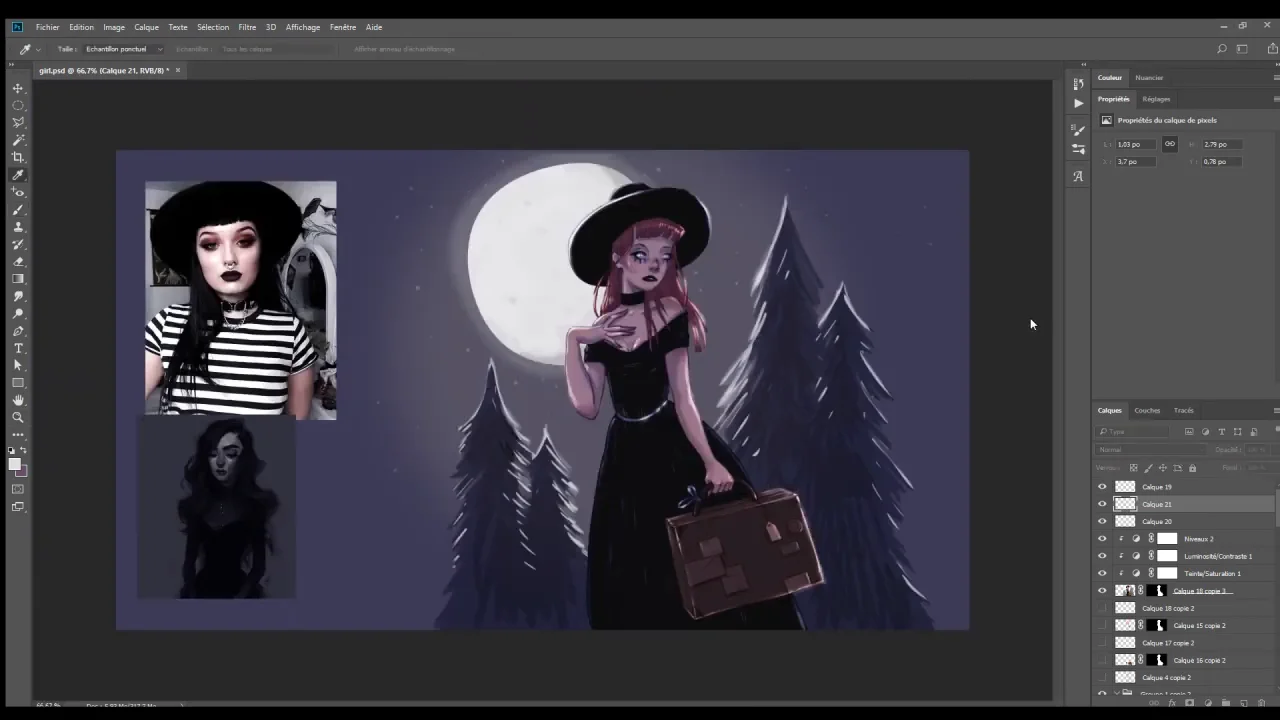Viewport: 1280px width, 720px height.
Task: Open the Affichage menu
Action: pos(303,27)
